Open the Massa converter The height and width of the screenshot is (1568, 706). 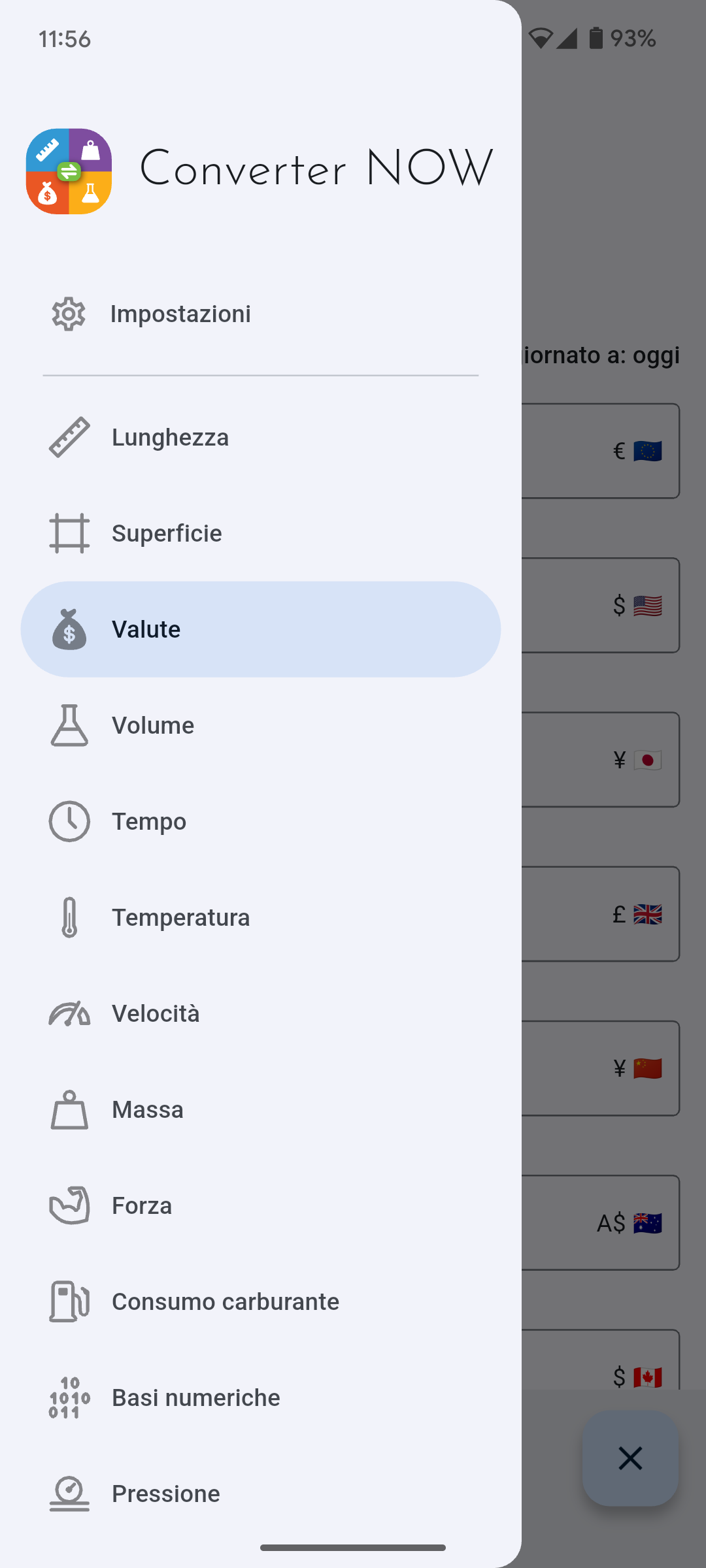point(148,1109)
